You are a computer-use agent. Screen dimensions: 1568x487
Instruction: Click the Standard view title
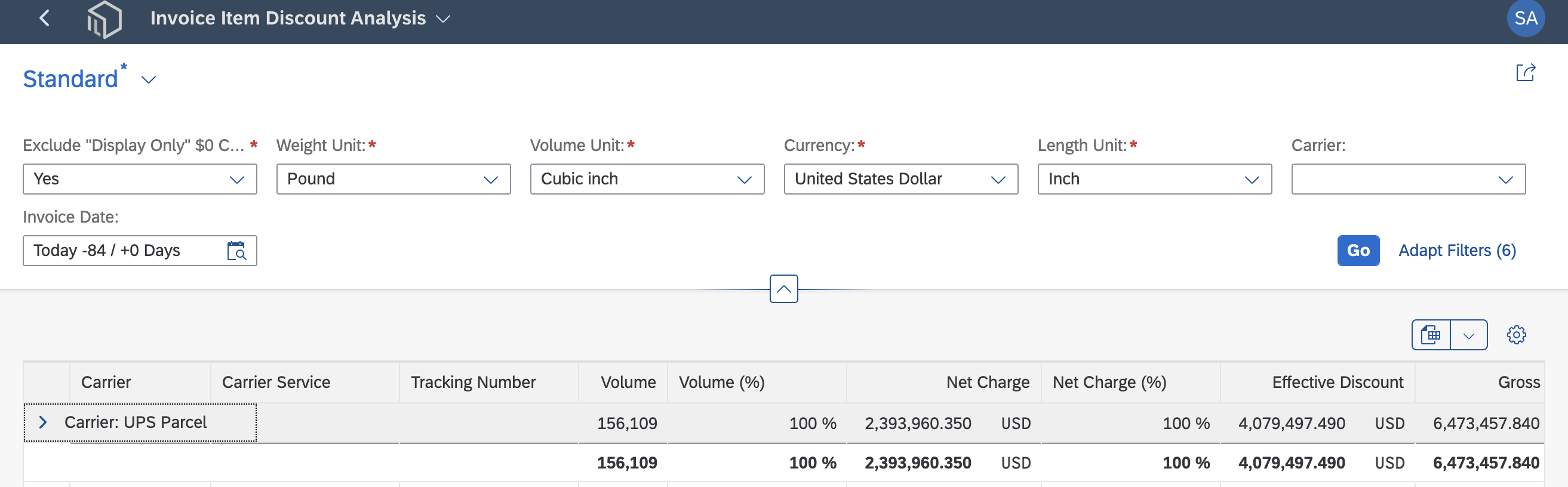(x=70, y=79)
